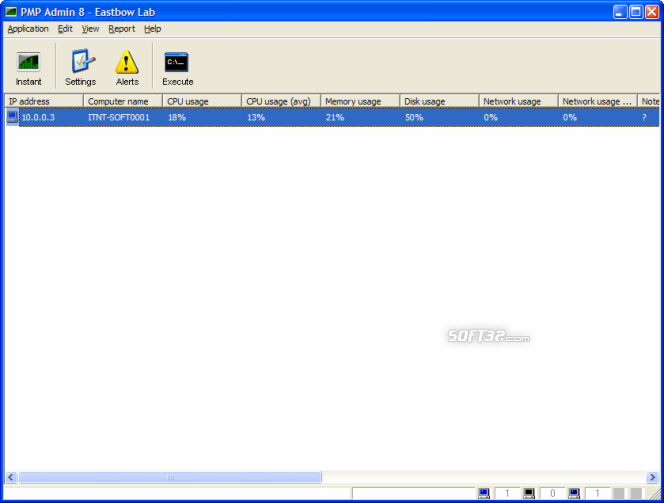Click the 50% disk usage value
Screen dimensions: 664x503
tap(414, 117)
